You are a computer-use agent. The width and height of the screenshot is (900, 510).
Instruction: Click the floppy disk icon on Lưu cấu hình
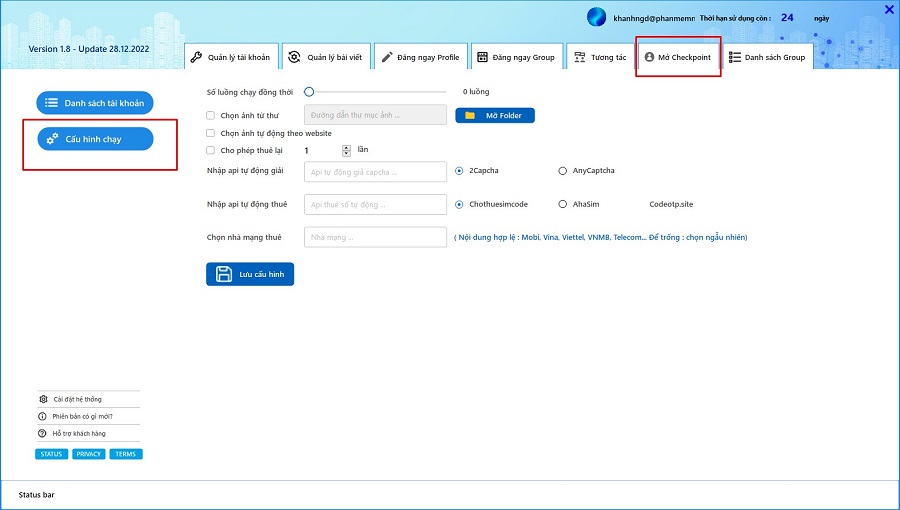(224, 274)
